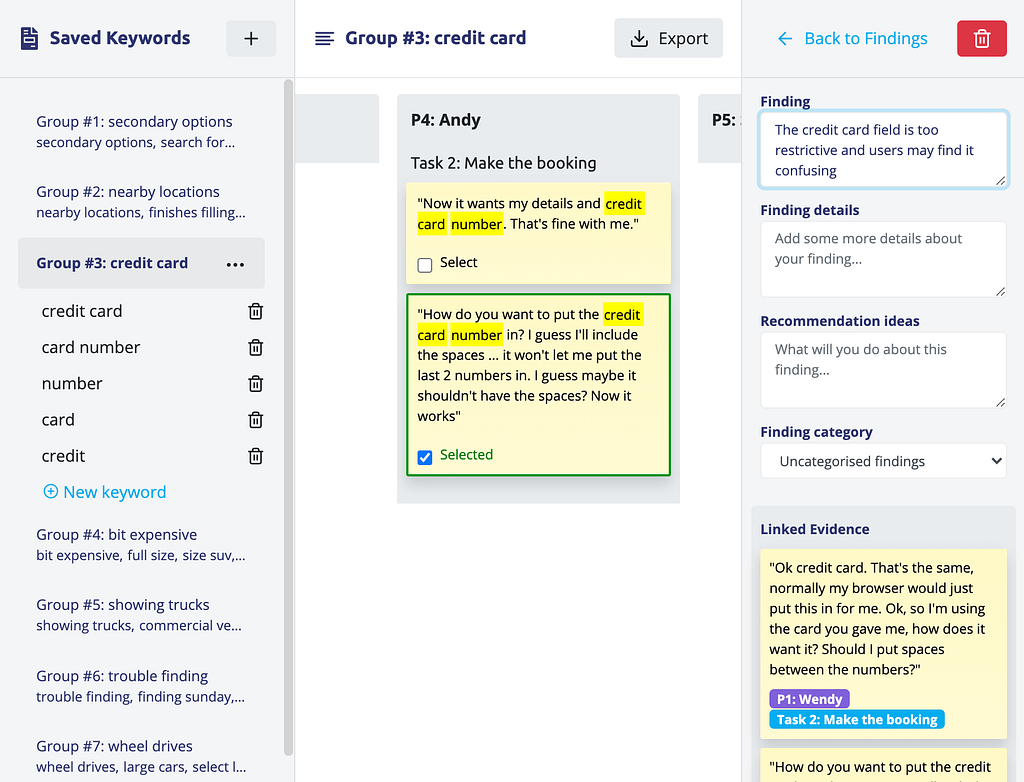Viewport: 1024px width, 782px height.
Task: Remove the 'card number' keyword with trash icon
Action: click(255, 348)
